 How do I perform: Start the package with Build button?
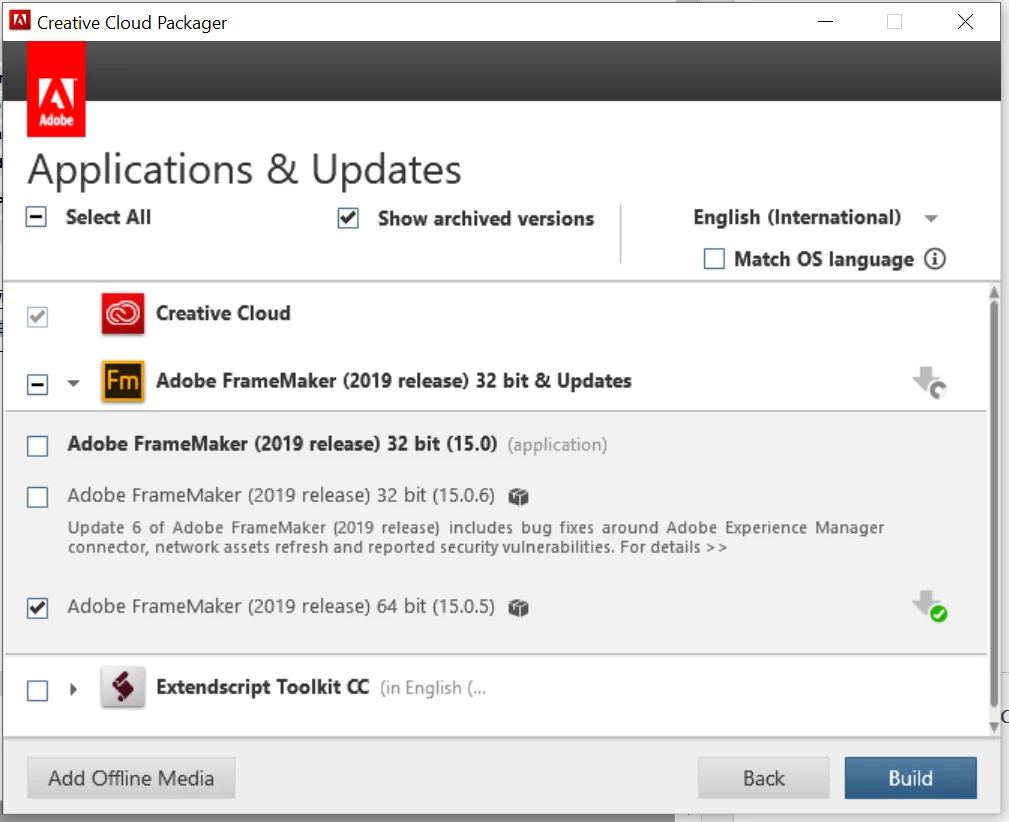click(911, 778)
